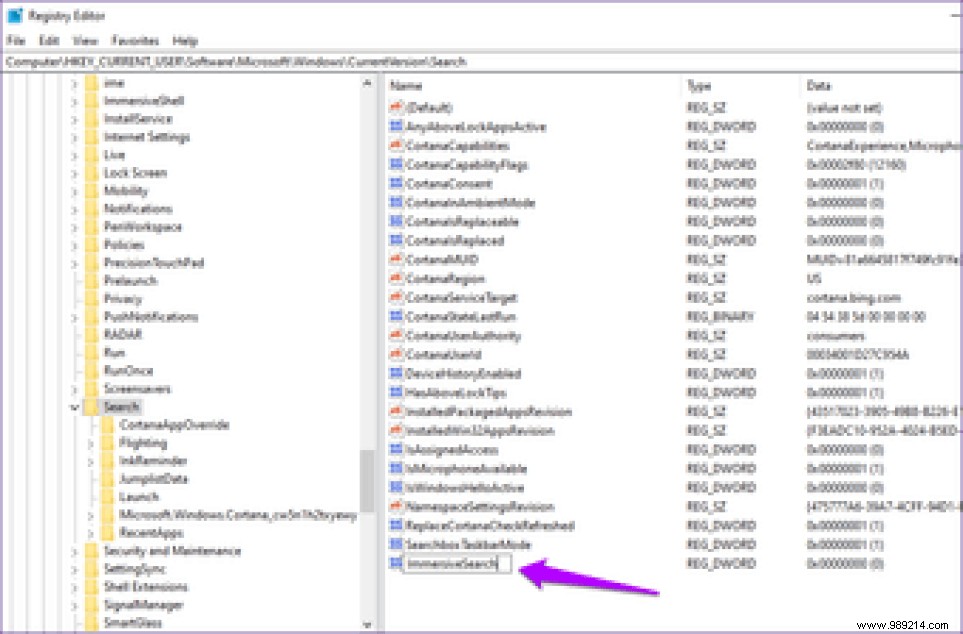
Task: Click the REG_DWORD icon beside CortanaConsent
Action: point(396,183)
